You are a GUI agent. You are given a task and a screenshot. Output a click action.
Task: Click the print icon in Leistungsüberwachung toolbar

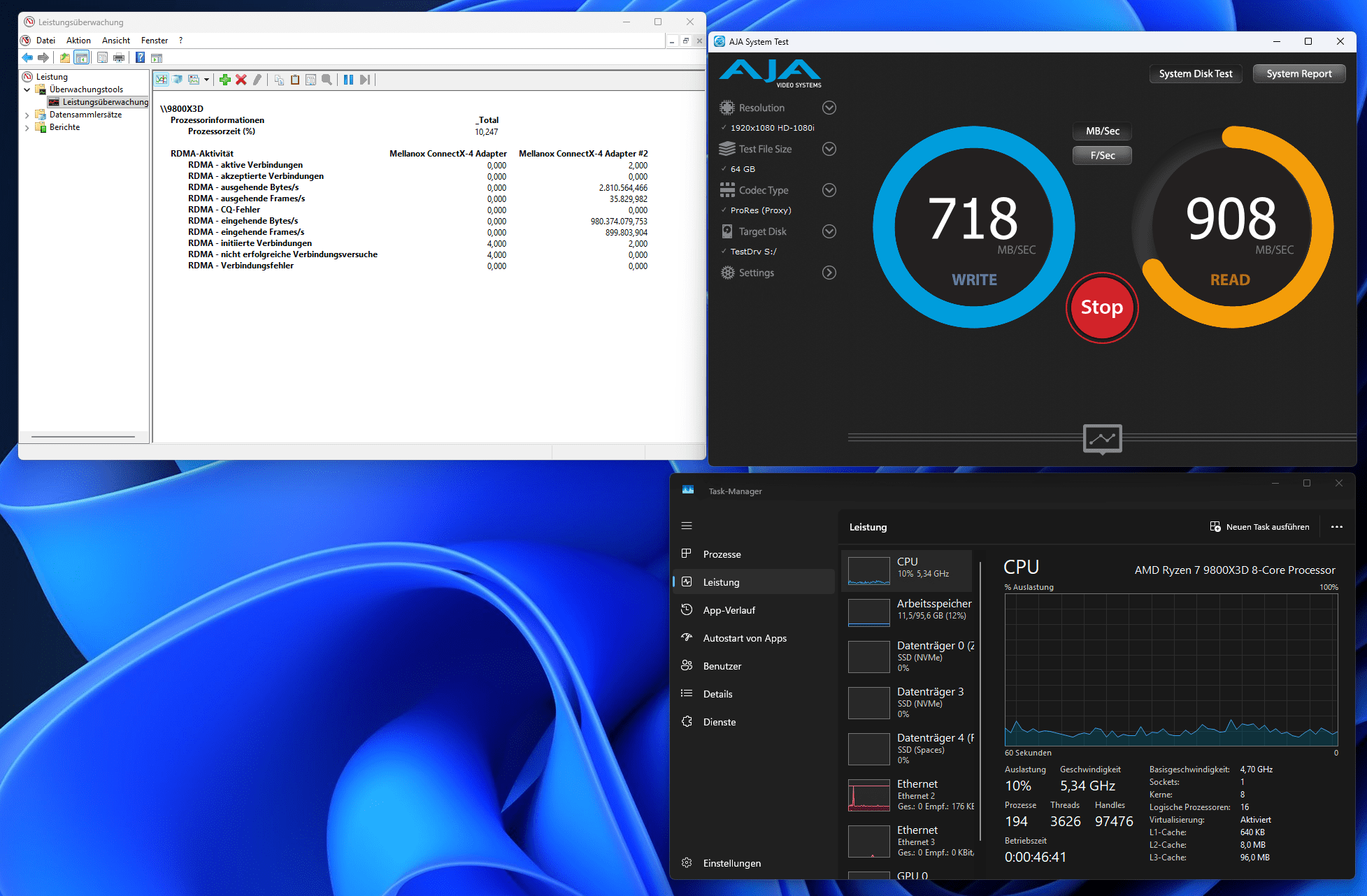pyautogui.click(x=119, y=58)
